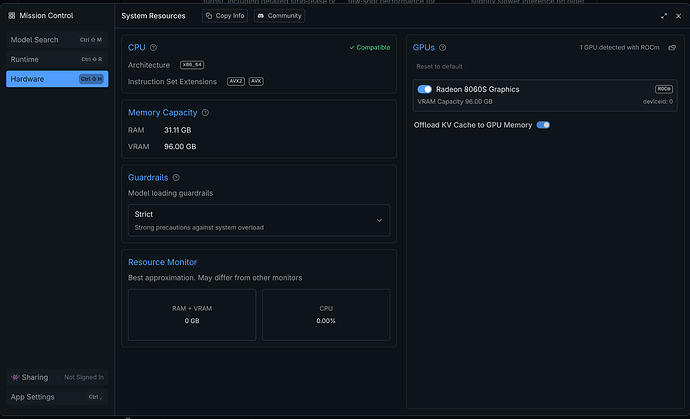The height and width of the screenshot is (419, 690).
Task: Open the Runtime section
Action: (x=57, y=59)
